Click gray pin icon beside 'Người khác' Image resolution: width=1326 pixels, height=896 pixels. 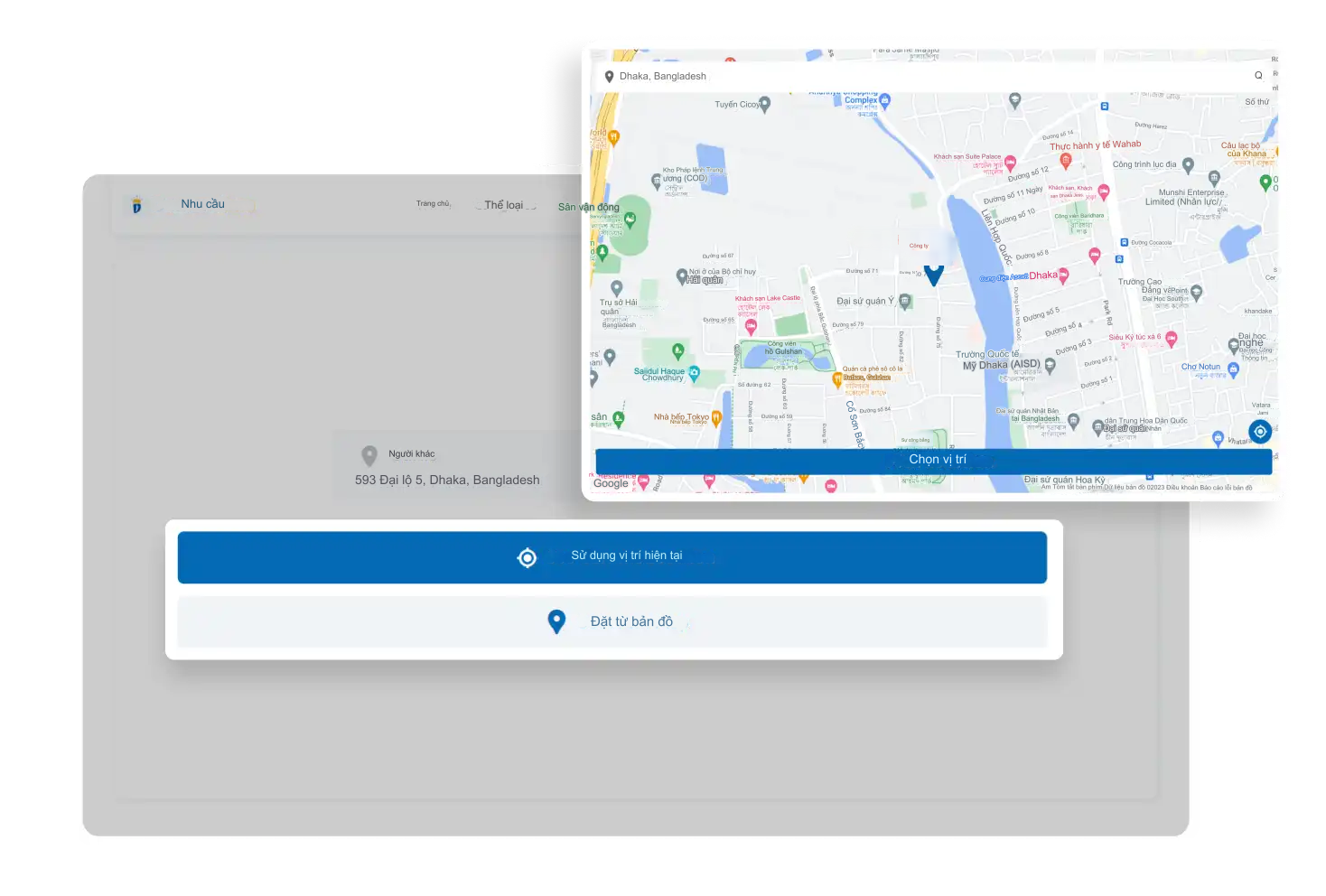tap(369, 455)
